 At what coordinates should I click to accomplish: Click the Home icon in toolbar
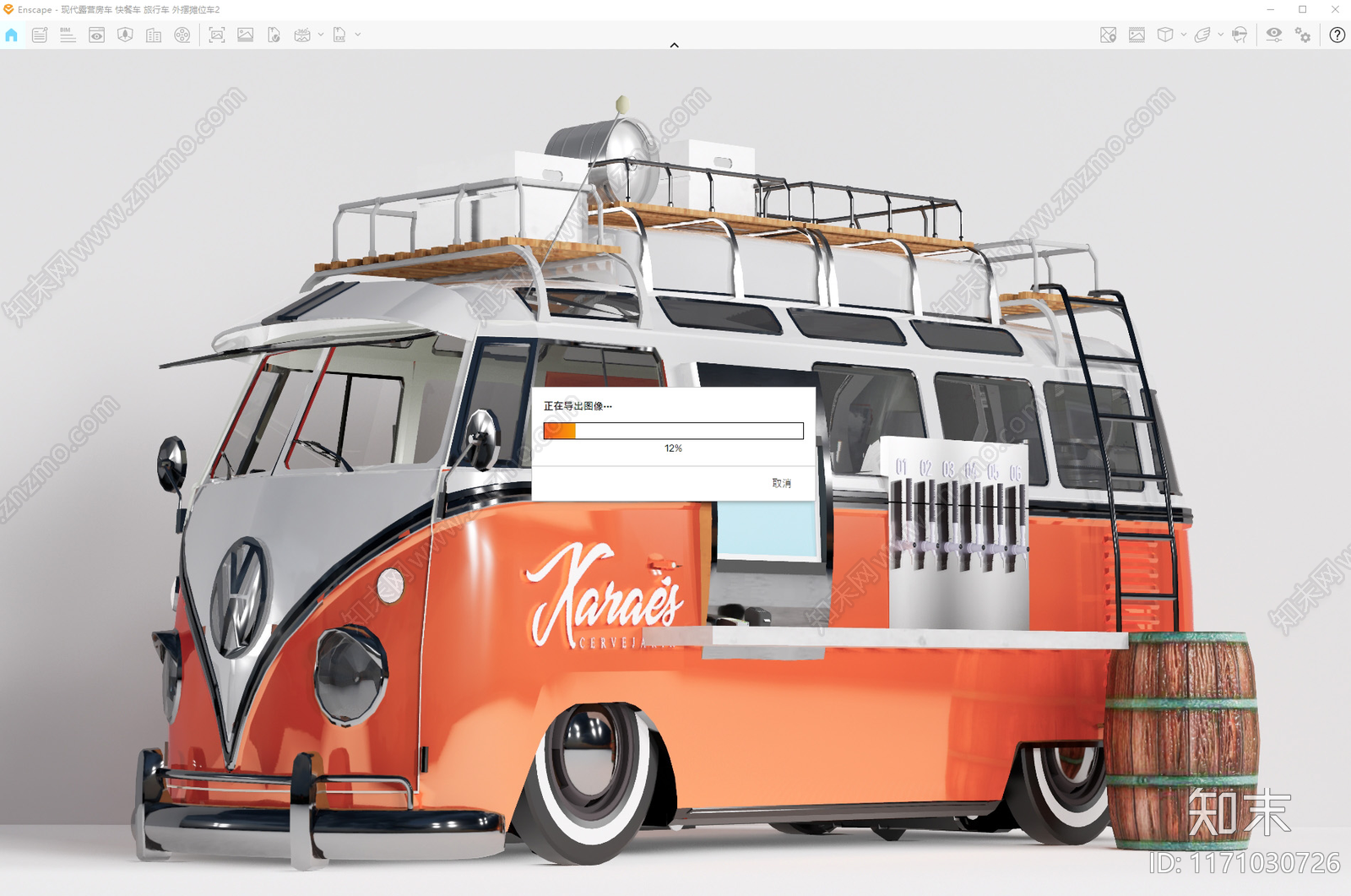click(x=11, y=35)
